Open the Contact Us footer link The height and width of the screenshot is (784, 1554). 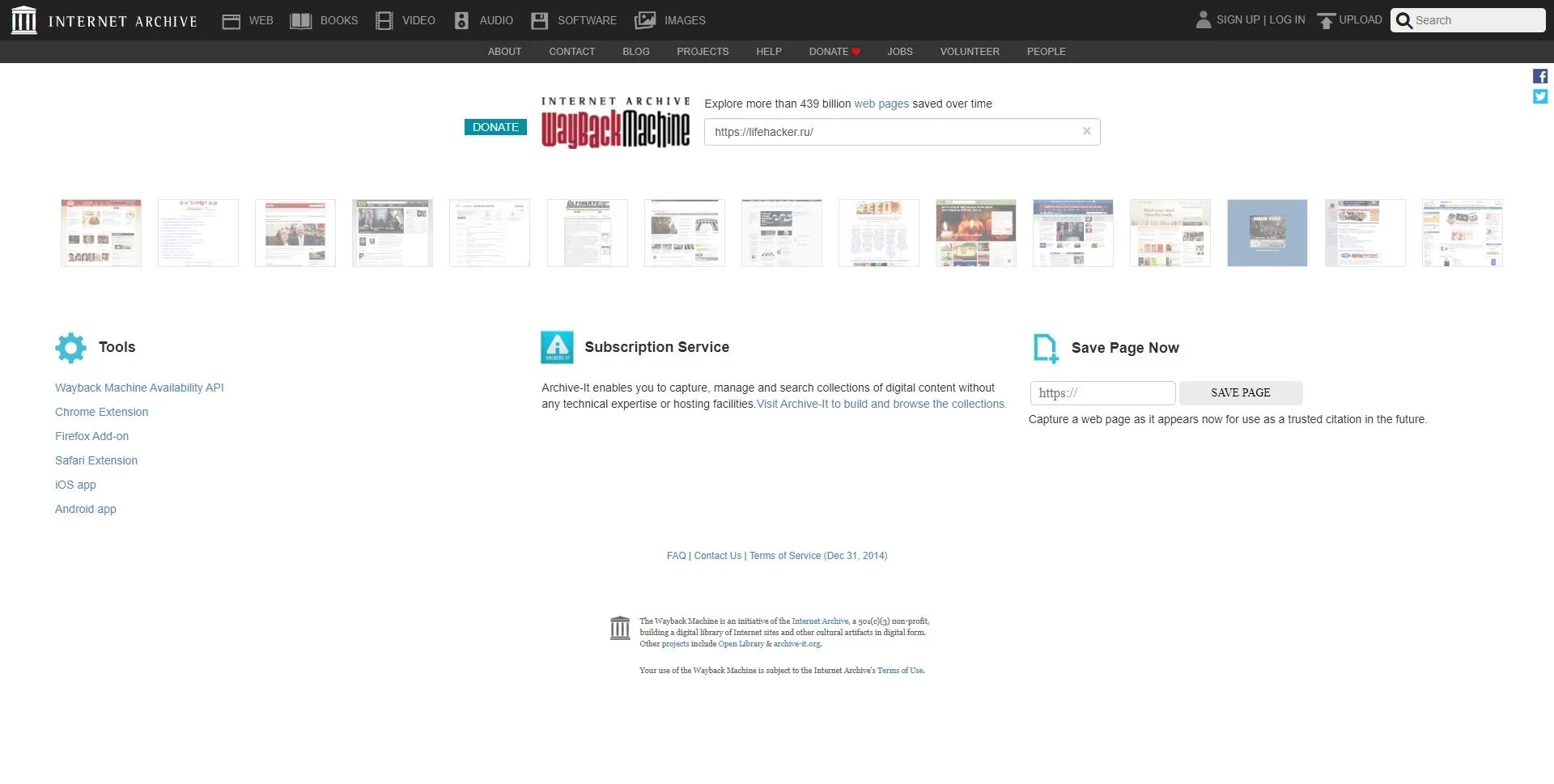(x=718, y=556)
